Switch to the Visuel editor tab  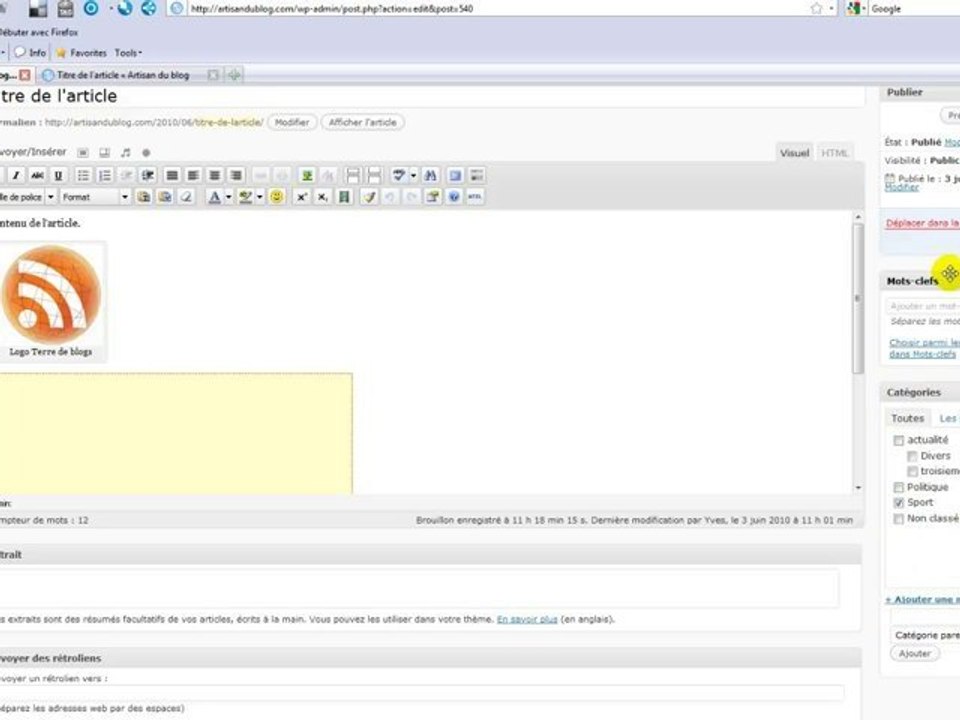tap(794, 153)
